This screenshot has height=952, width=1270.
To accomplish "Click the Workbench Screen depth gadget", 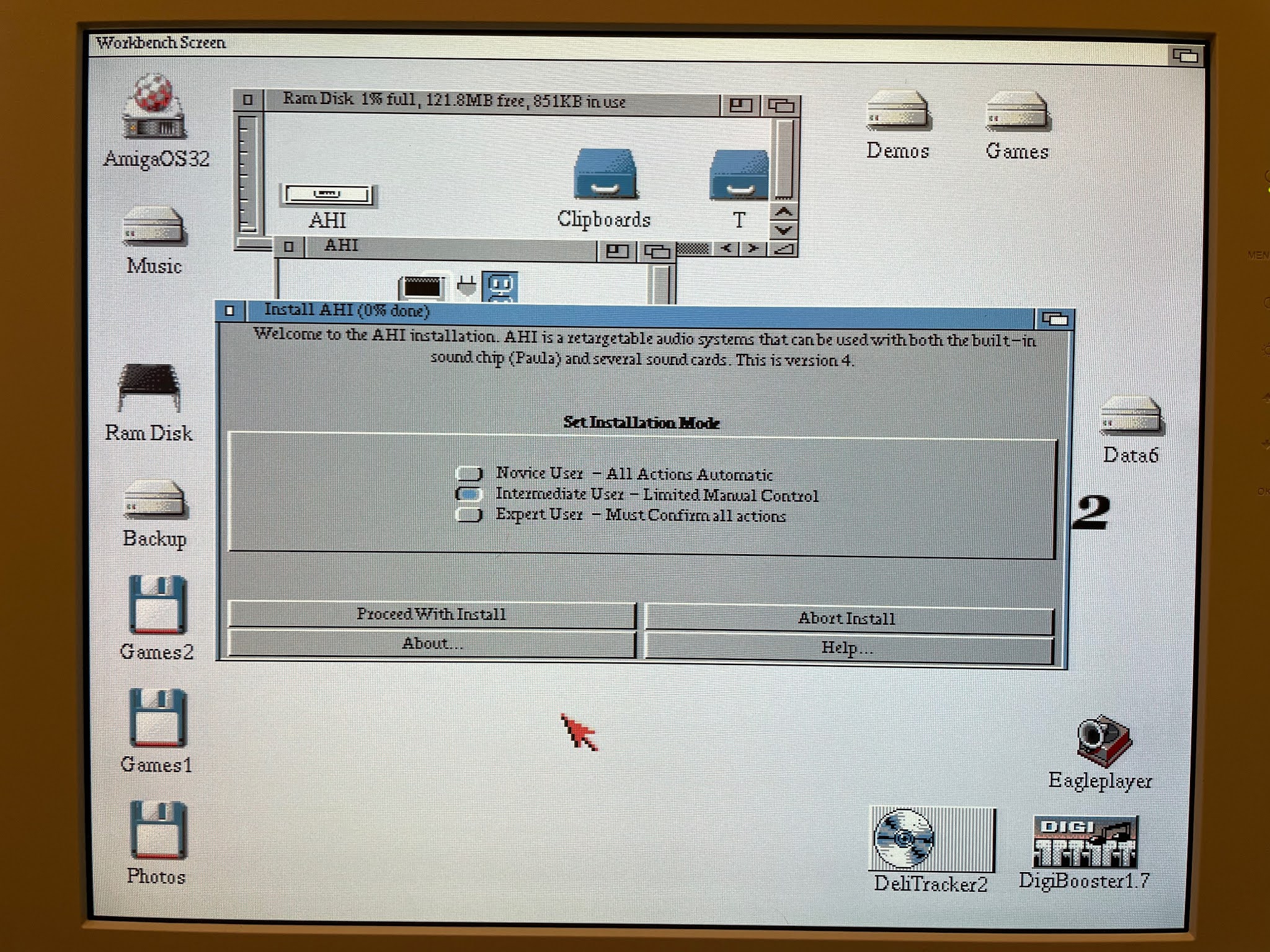I will [x=1185, y=56].
